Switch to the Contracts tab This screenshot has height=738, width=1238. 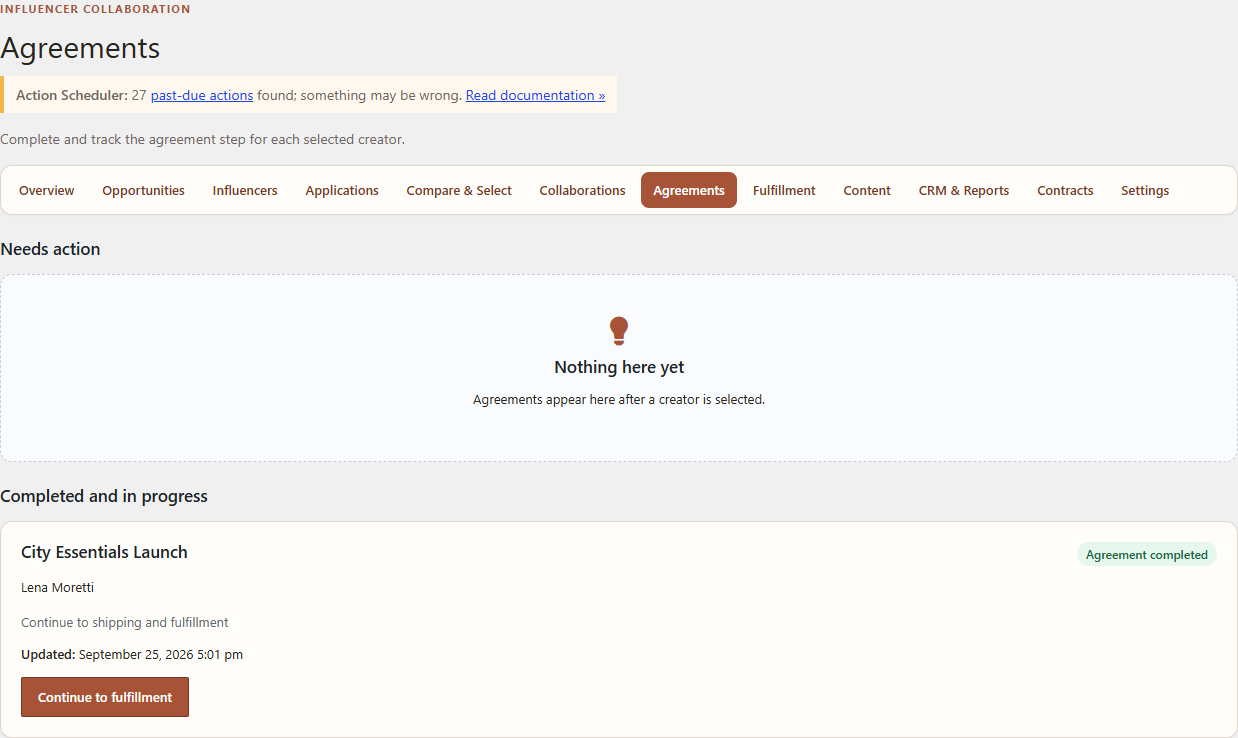click(x=1065, y=190)
